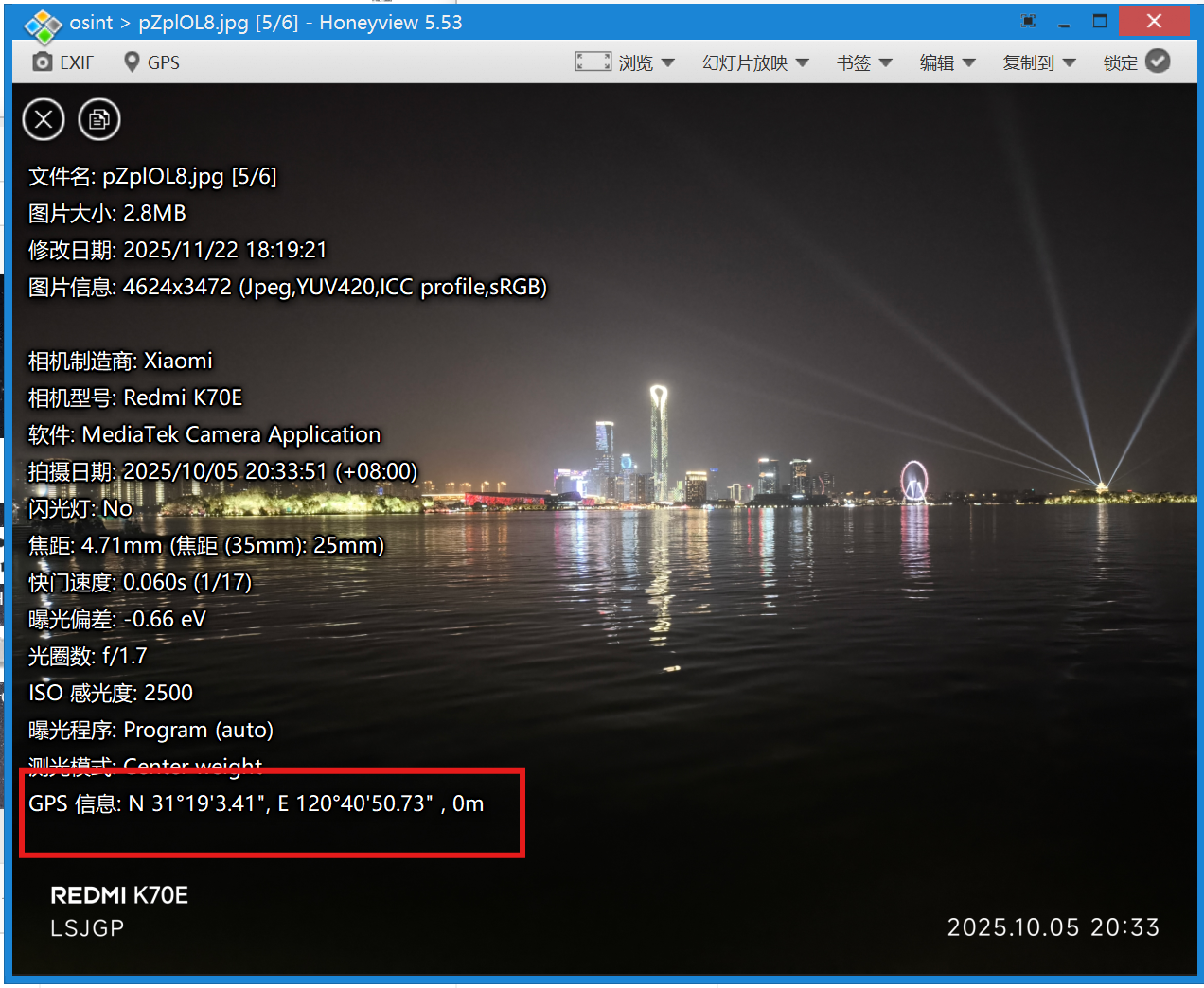The height and width of the screenshot is (988, 1204).
Task: Close the Honeyview window
Action: point(1154,22)
